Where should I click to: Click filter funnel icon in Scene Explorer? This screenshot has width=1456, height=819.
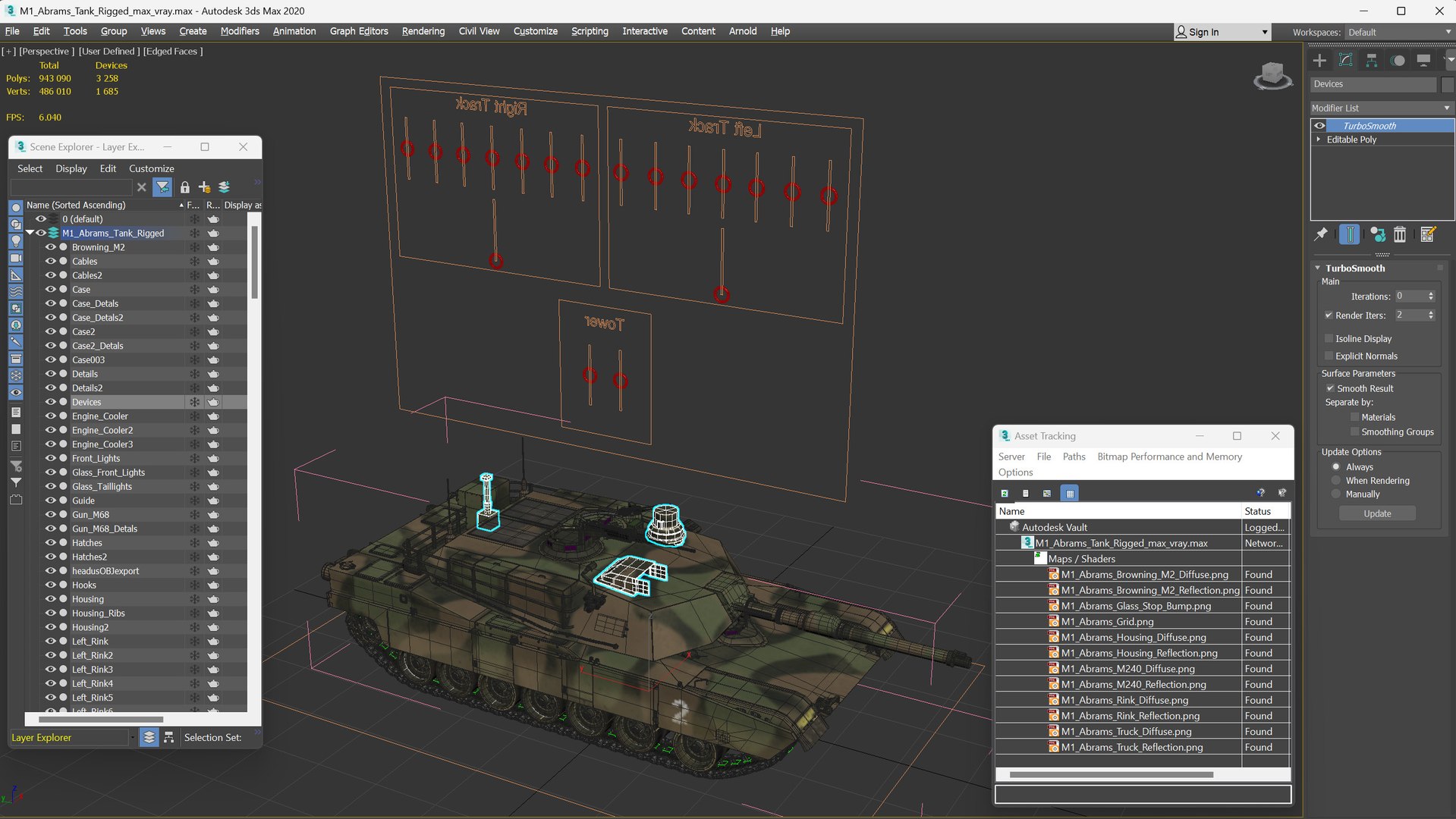[162, 187]
